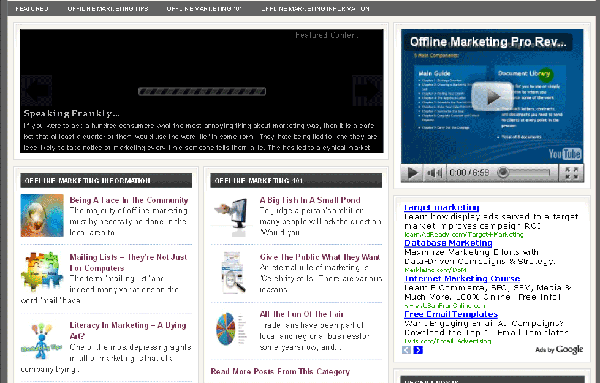Open the video in fullscreen mode
Image resolution: width=600 pixels, height=383 pixels.
(571, 173)
